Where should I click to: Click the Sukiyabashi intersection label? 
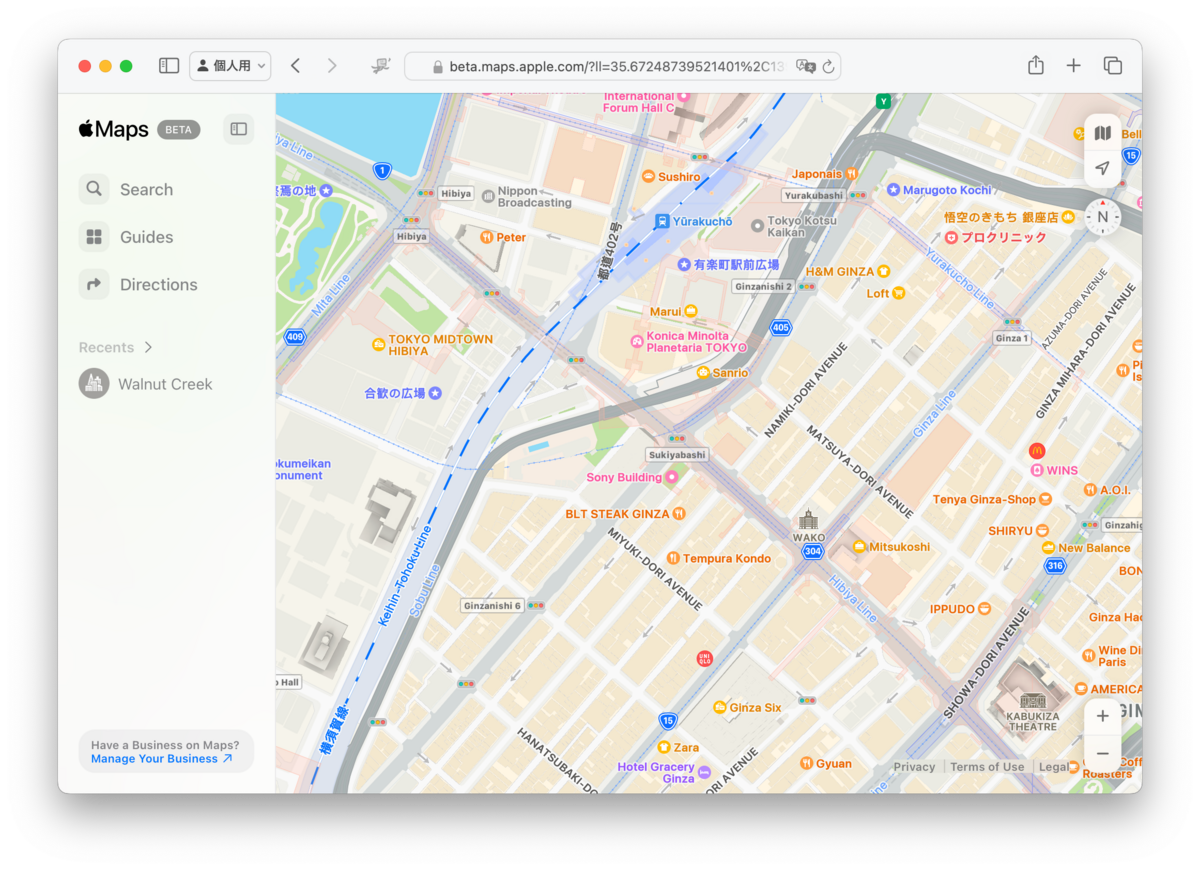(677, 454)
